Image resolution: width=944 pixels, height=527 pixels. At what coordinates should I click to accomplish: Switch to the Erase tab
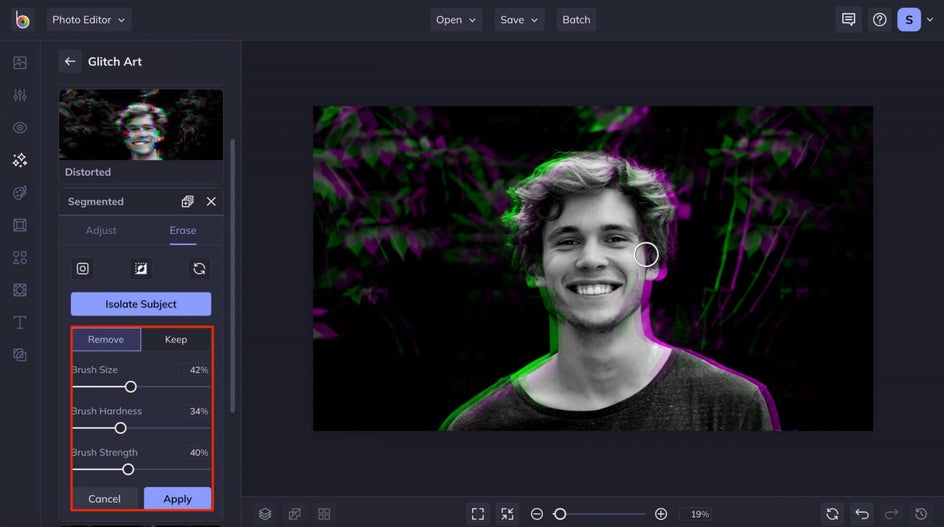pos(183,231)
